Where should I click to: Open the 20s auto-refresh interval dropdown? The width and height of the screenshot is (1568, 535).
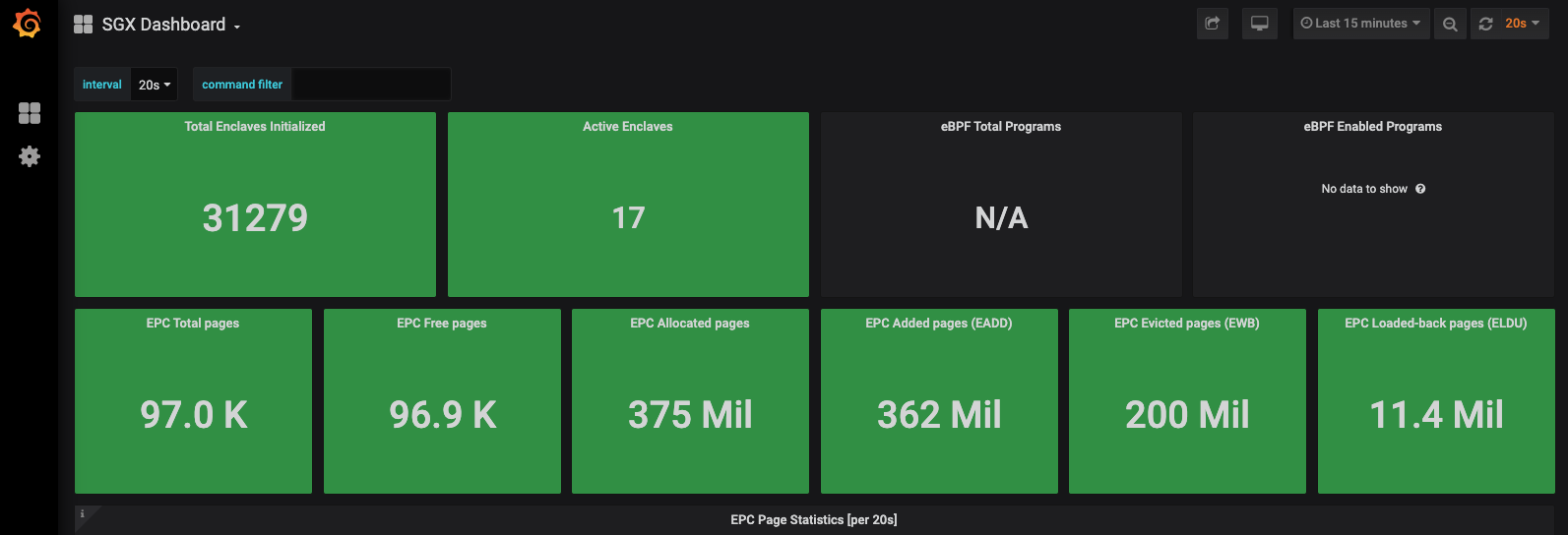pyautogui.click(x=1523, y=24)
